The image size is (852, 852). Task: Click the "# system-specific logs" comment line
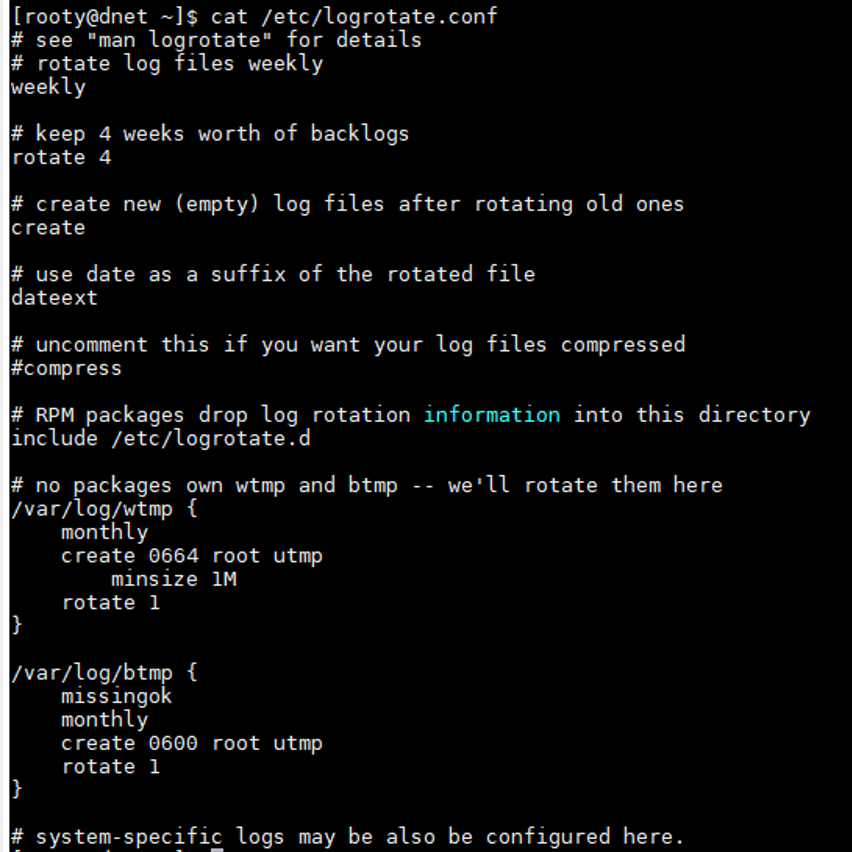(347, 836)
